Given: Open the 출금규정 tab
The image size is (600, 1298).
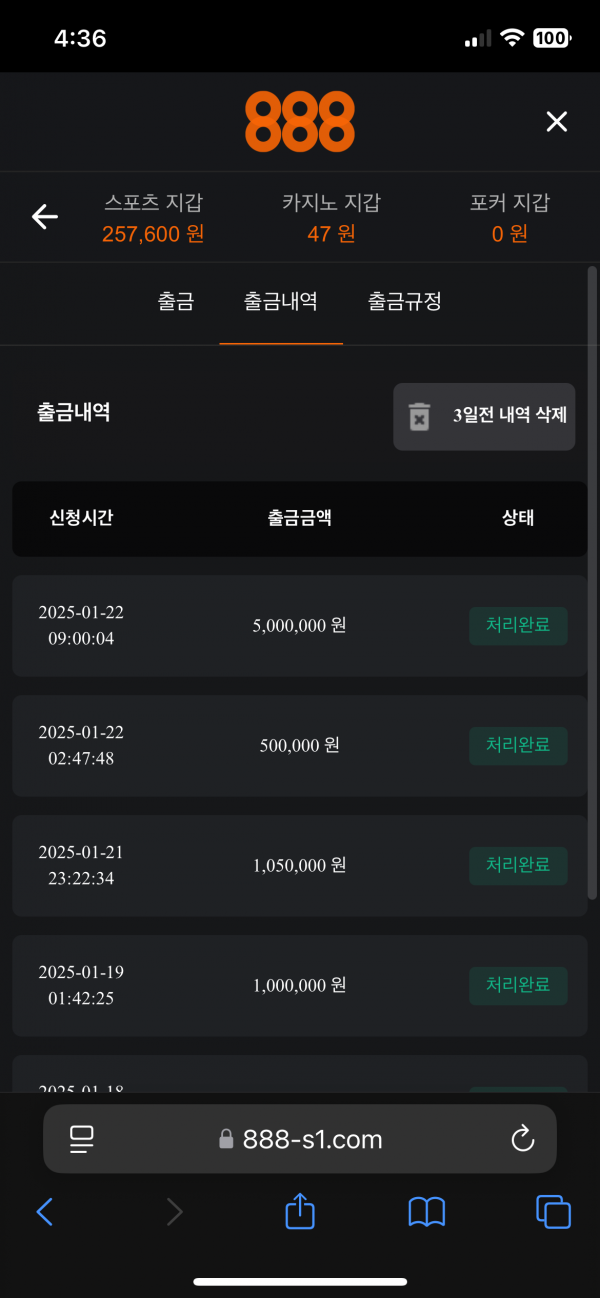Looking at the screenshot, I should pyautogui.click(x=404, y=301).
